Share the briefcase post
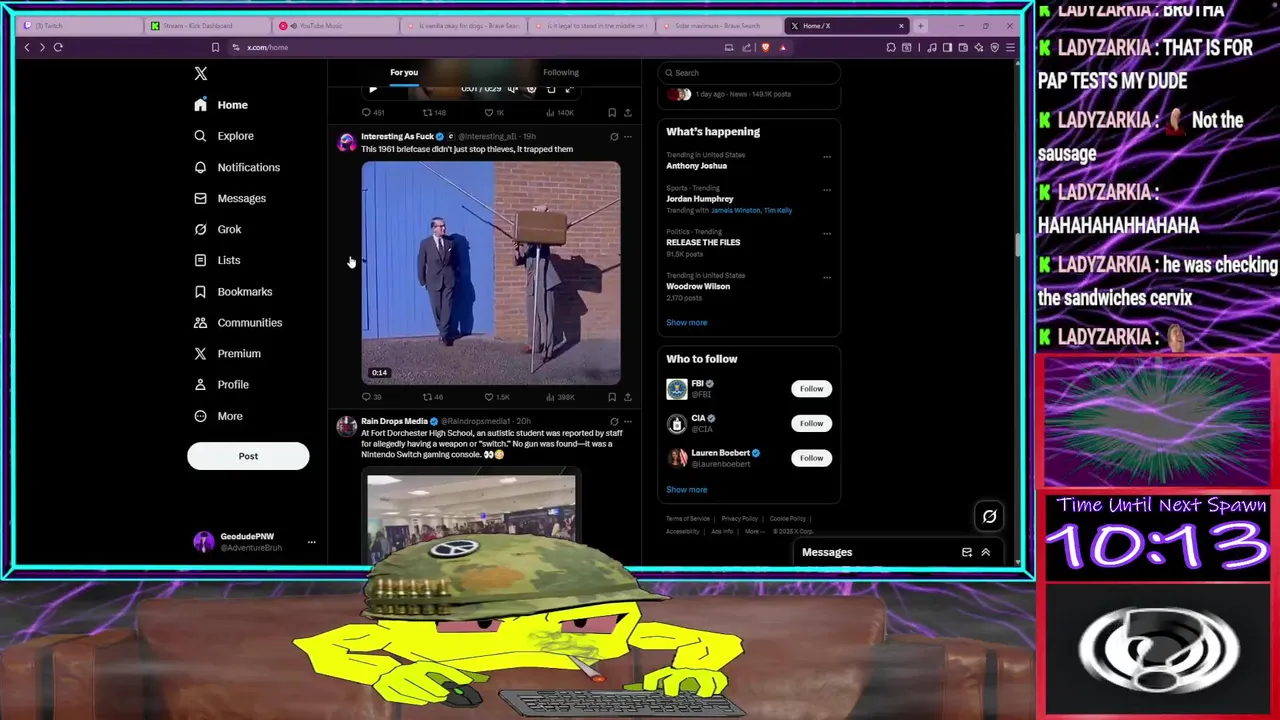The width and height of the screenshot is (1280, 720). (x=627, y=397)
